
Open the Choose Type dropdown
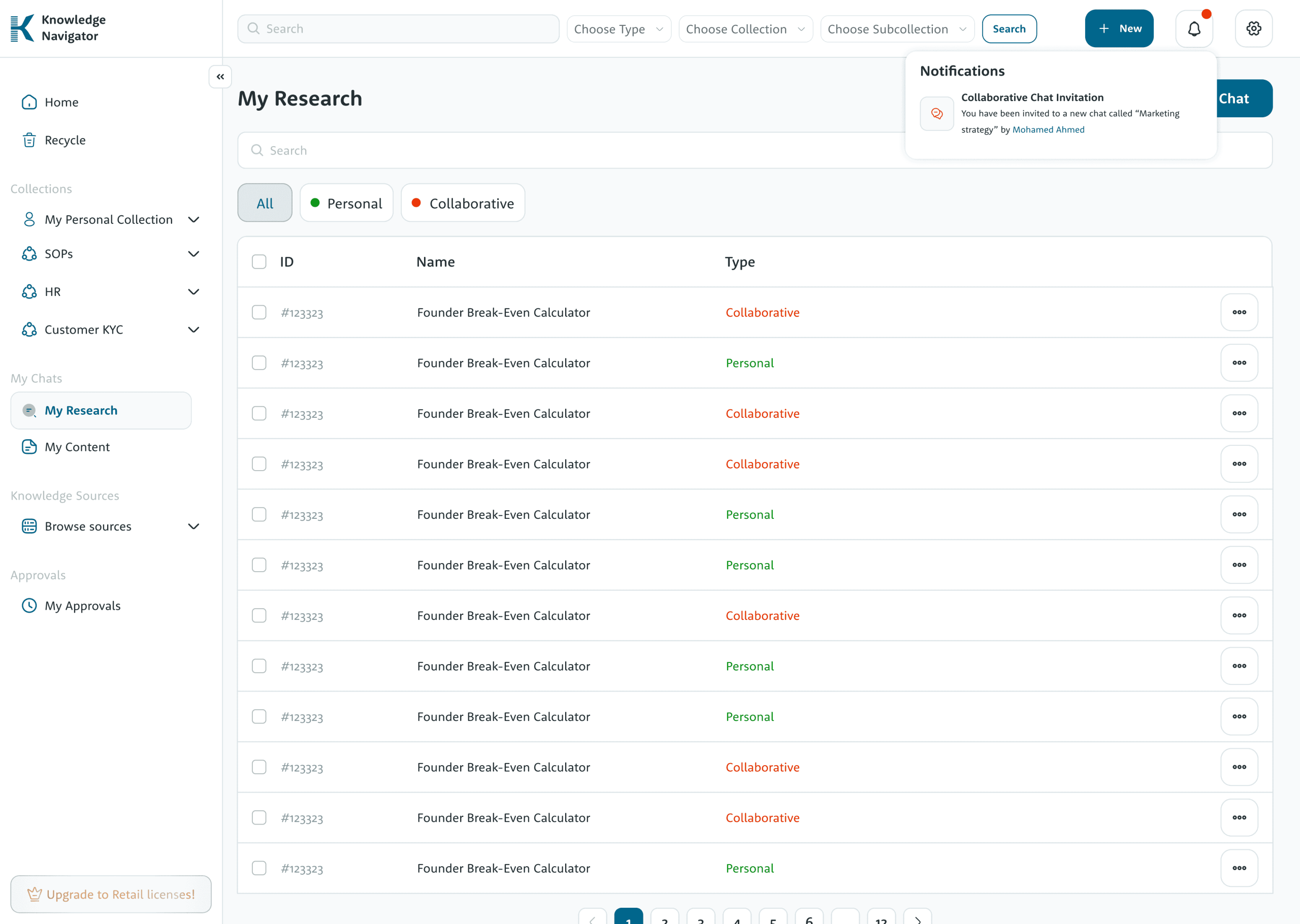[x=619, y=29]
